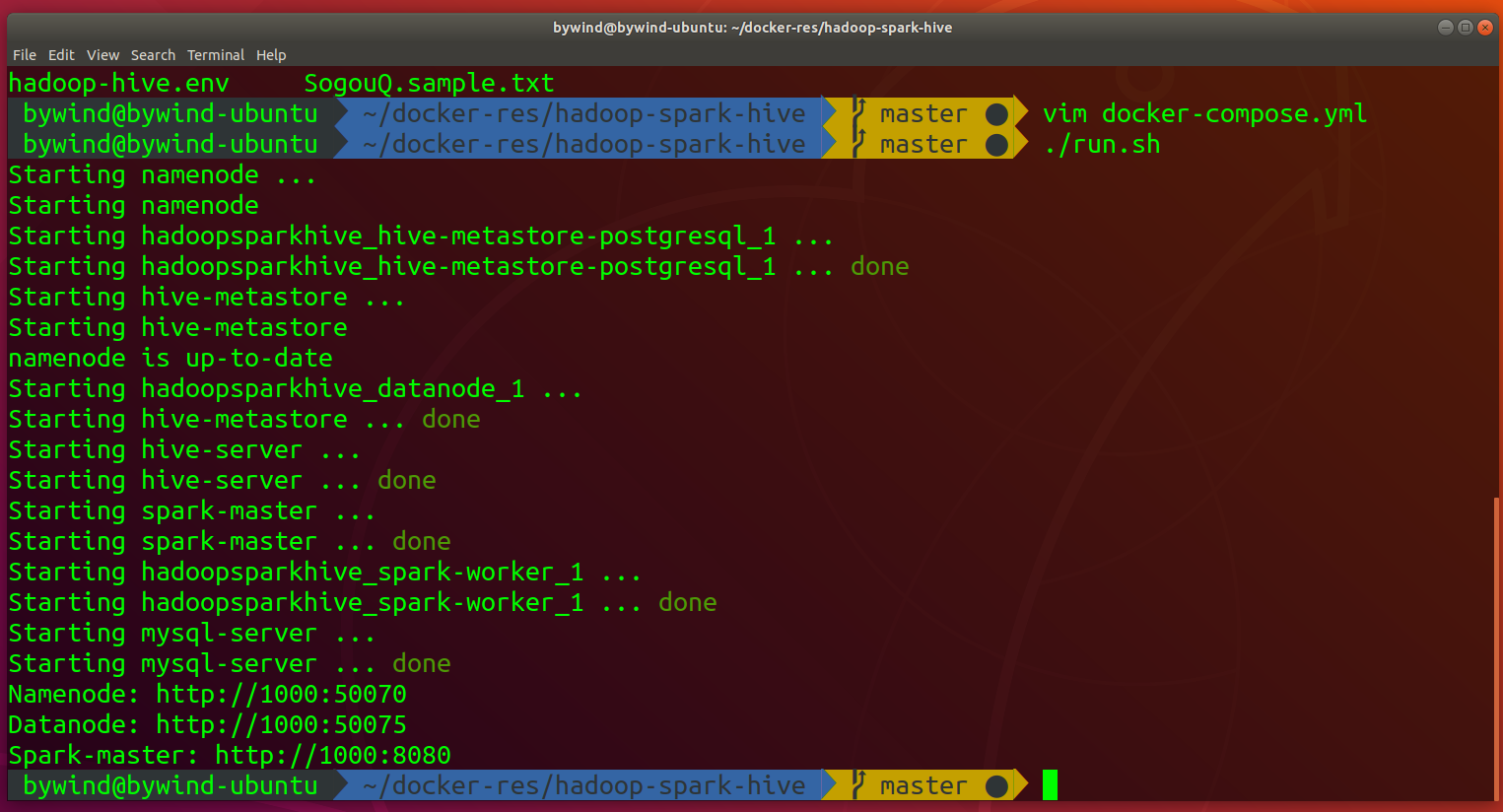Open the View menu
The height and width of the screenshot is (812, 1503).
(x=102, y=55)
